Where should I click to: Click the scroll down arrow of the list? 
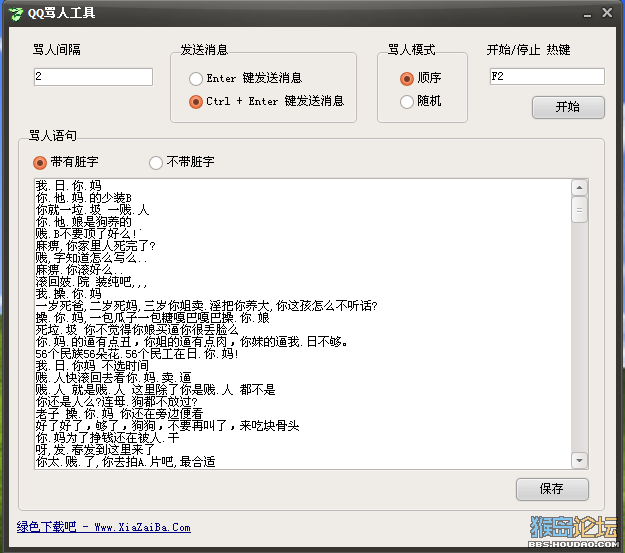point(579,460)
